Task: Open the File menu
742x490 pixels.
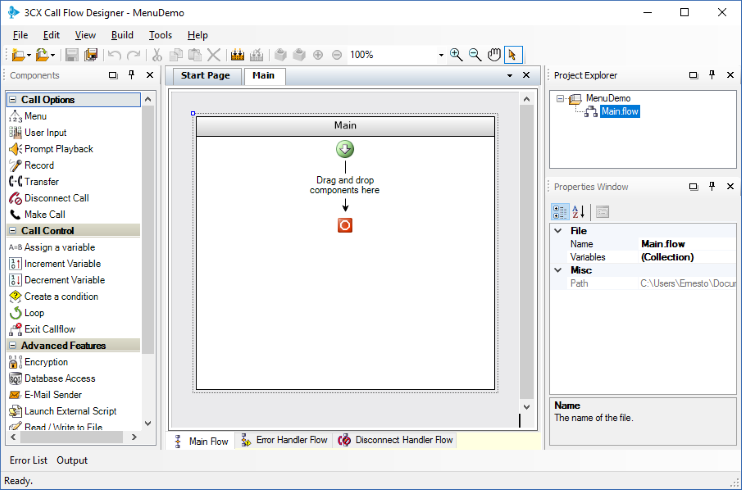Action: point(20,35)
